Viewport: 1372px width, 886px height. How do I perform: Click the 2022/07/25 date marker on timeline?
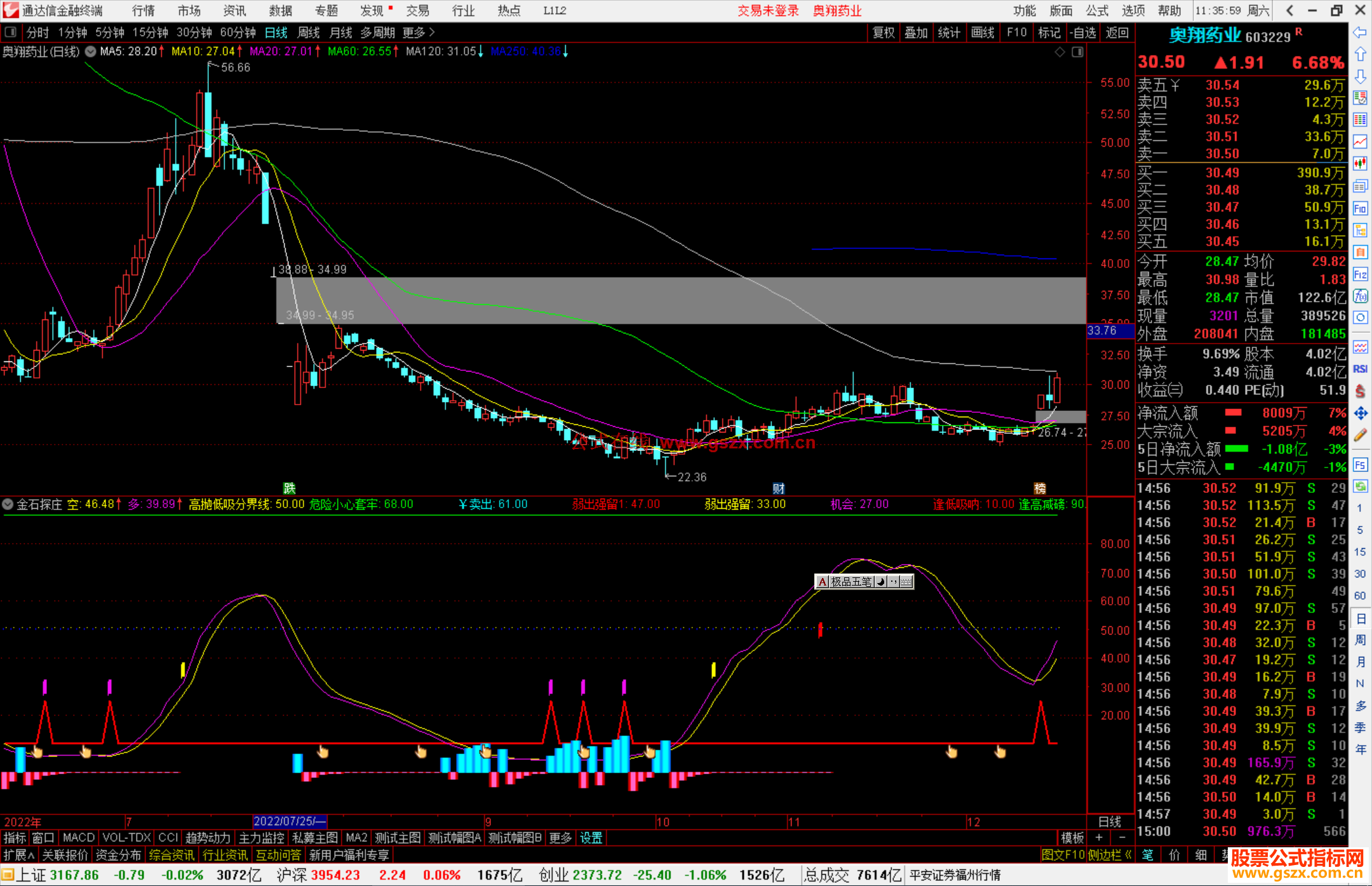tap(289, 822)
